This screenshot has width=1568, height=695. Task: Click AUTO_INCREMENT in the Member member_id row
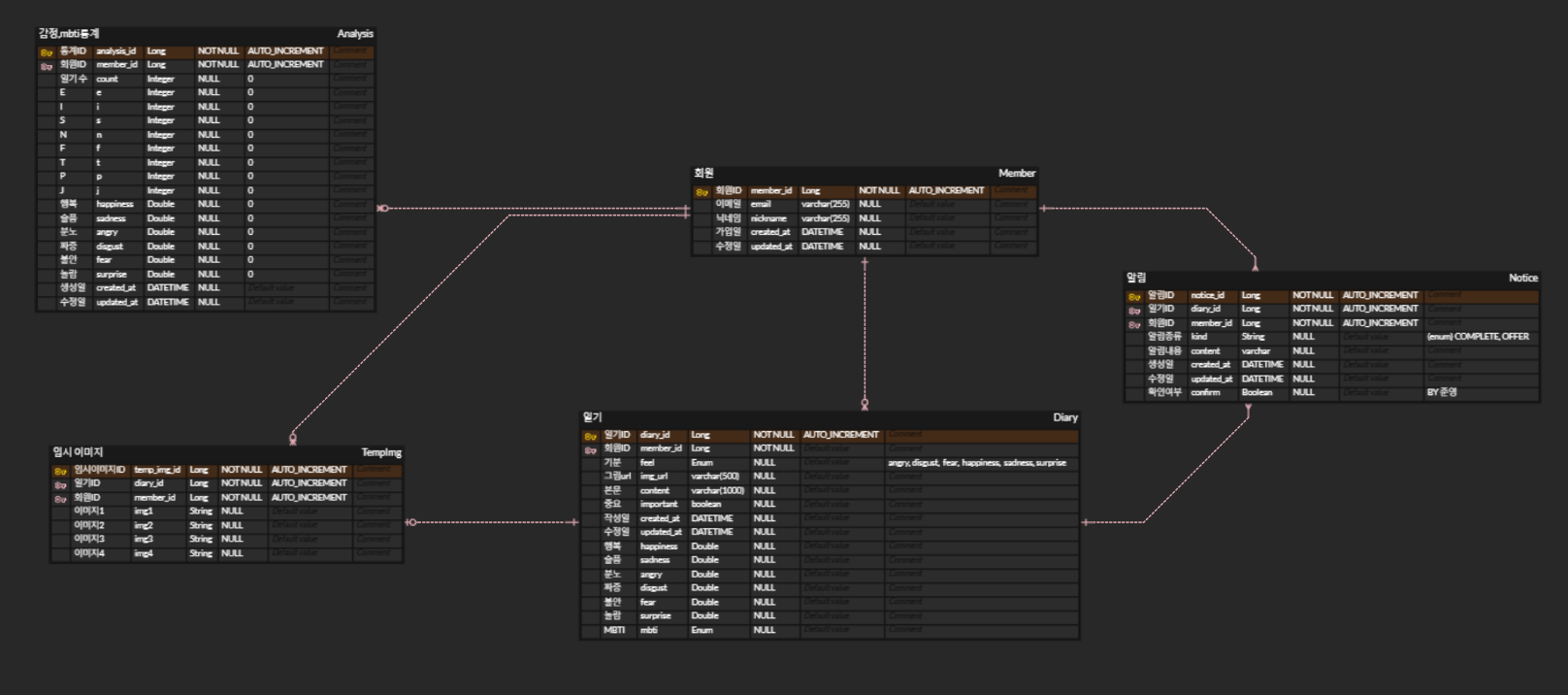[946, 191]
